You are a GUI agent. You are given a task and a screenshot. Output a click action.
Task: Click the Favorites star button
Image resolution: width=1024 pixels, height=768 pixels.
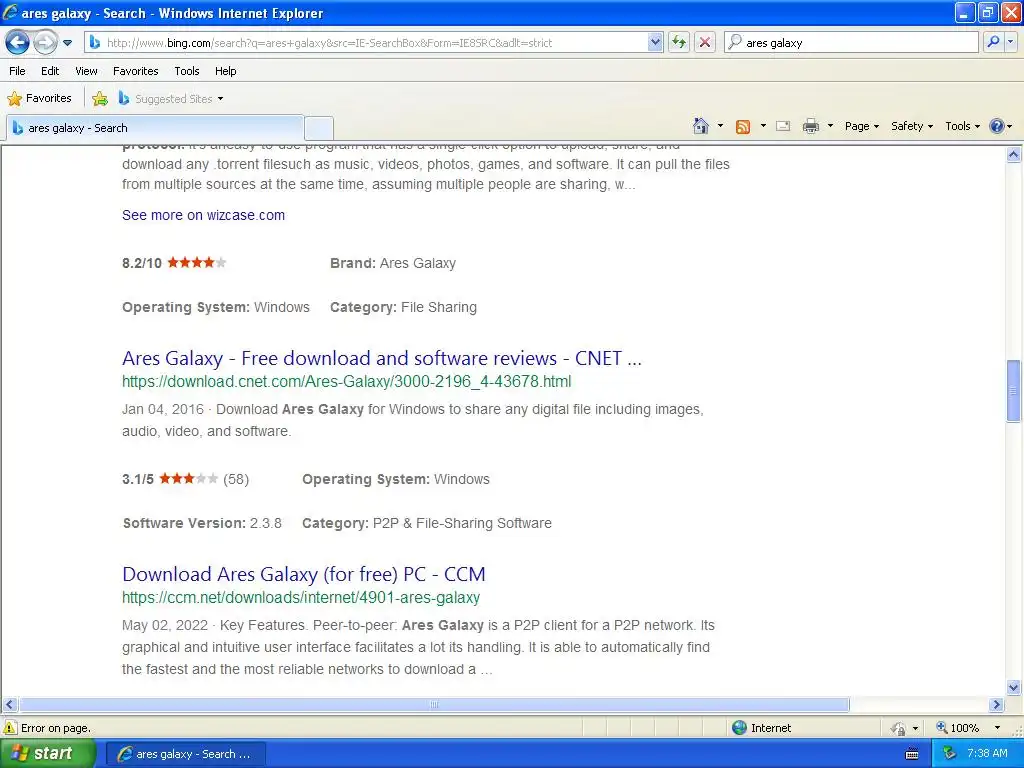click(x=39, y=99)
